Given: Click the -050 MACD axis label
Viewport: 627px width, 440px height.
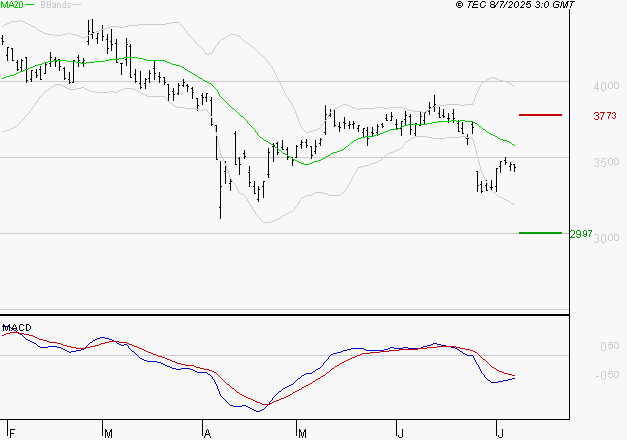Looking at the screenshot, I should point(607,375).
